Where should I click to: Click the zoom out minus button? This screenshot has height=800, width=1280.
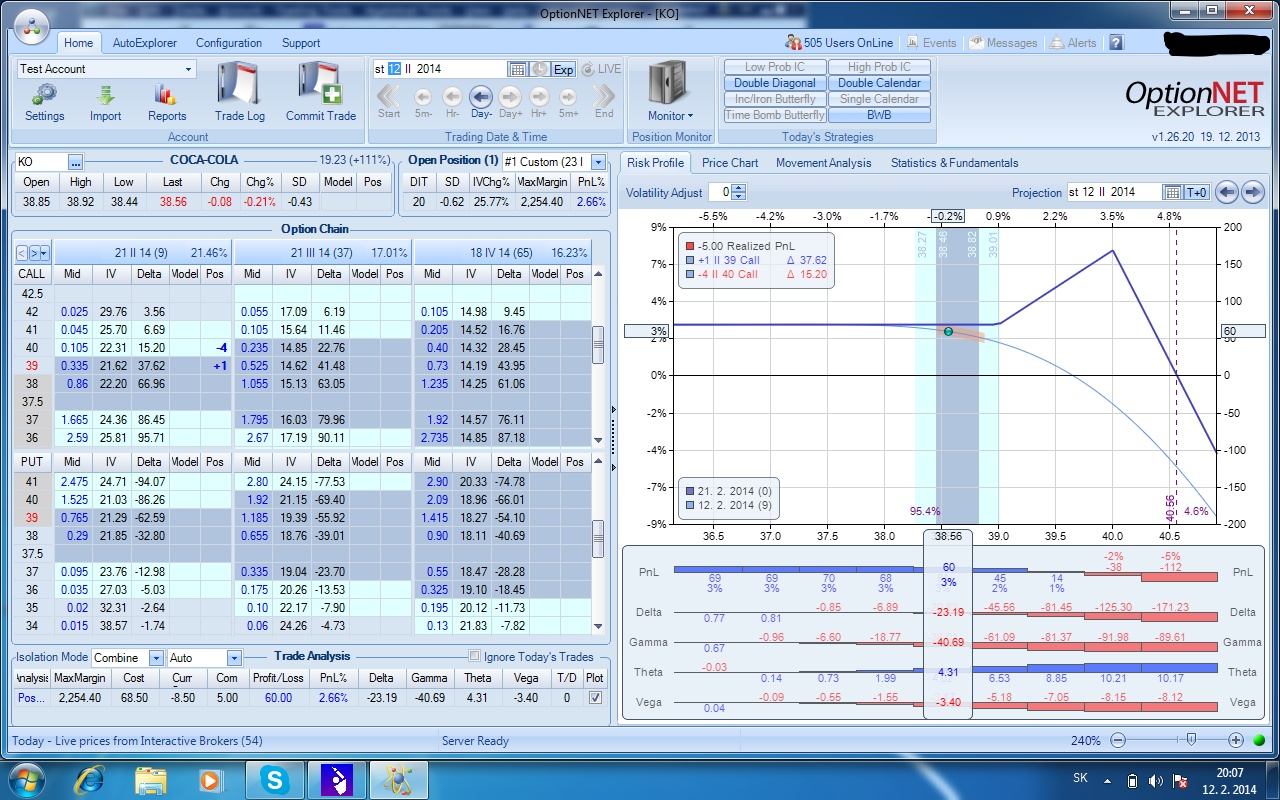click(x=1118, y=740)
